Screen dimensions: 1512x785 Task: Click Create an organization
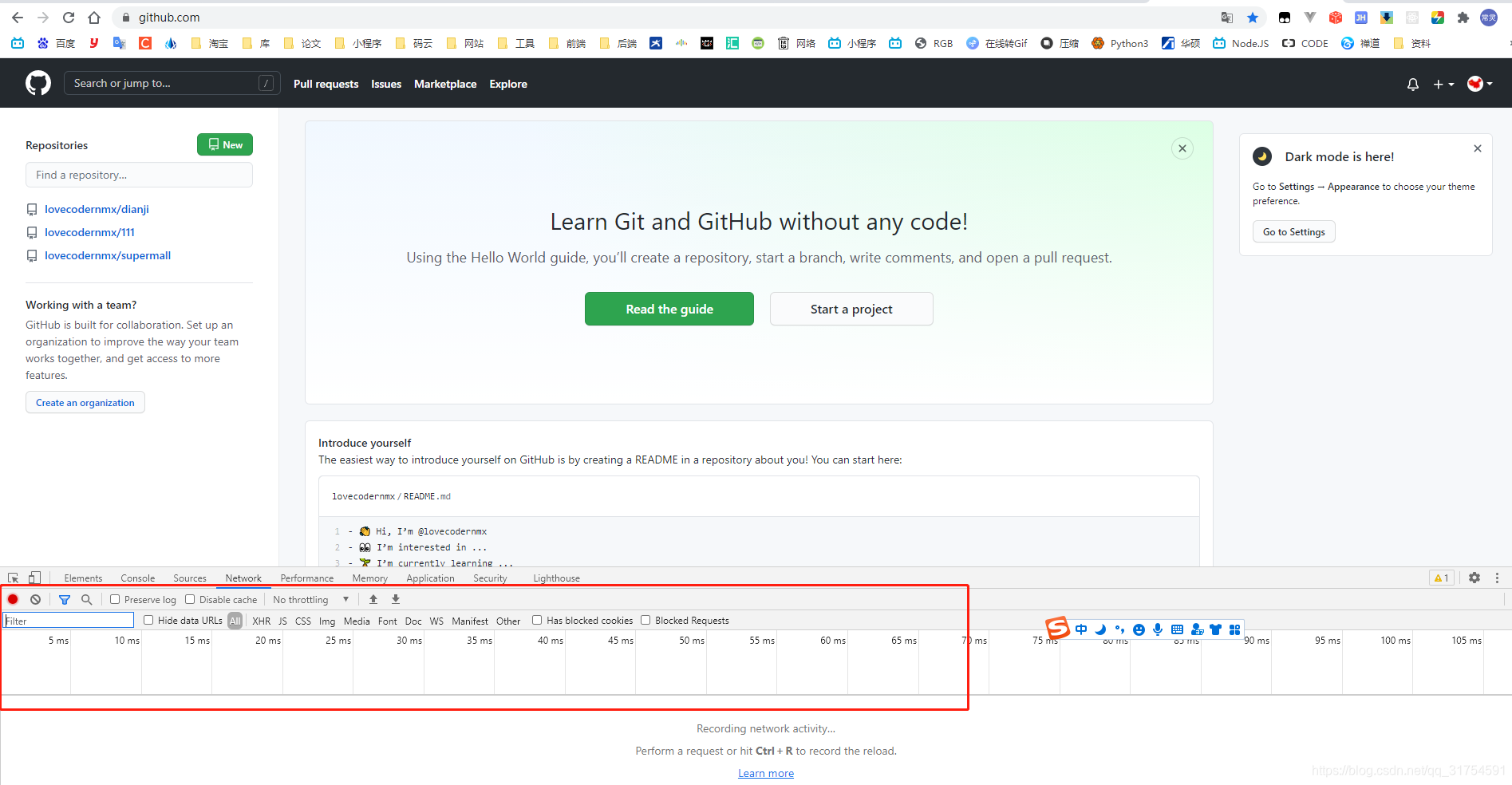[85, 403]
